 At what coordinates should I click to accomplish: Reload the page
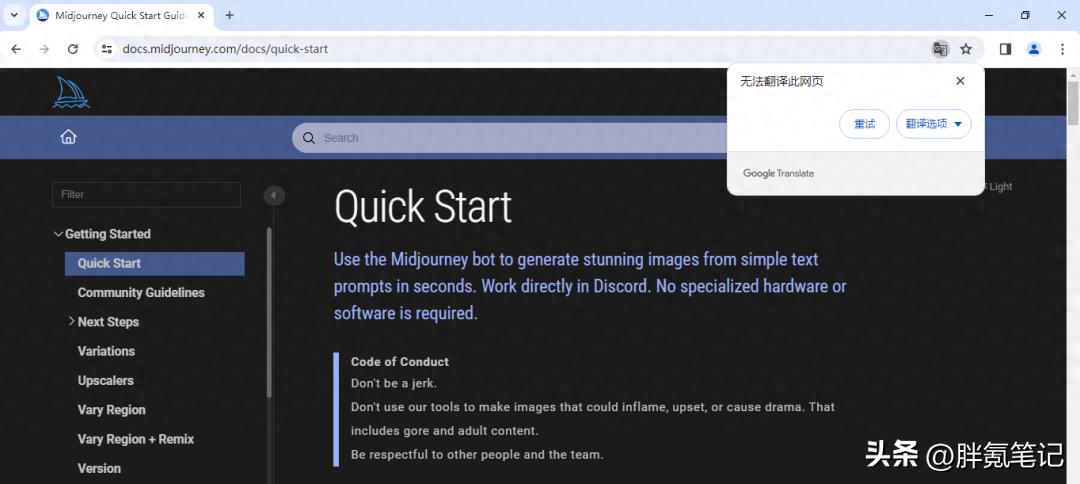point(73,49)
